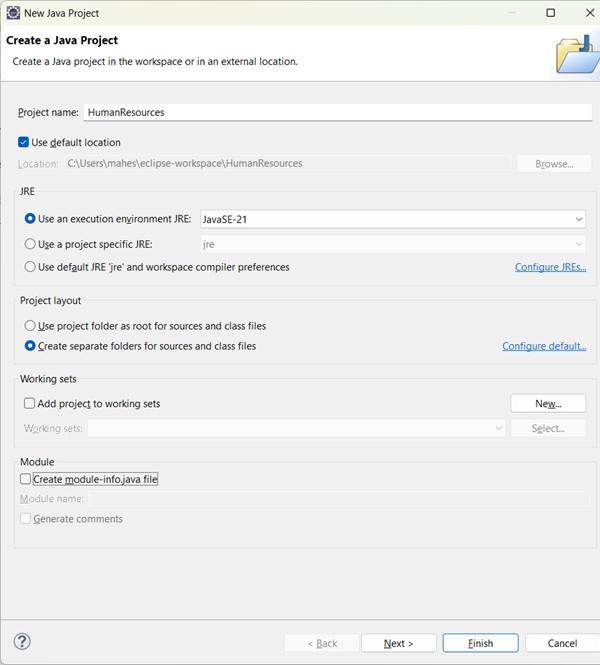Viewport: 600px width, 665px height.
Task: Choose project folder as root option
Action: (30, 326)
